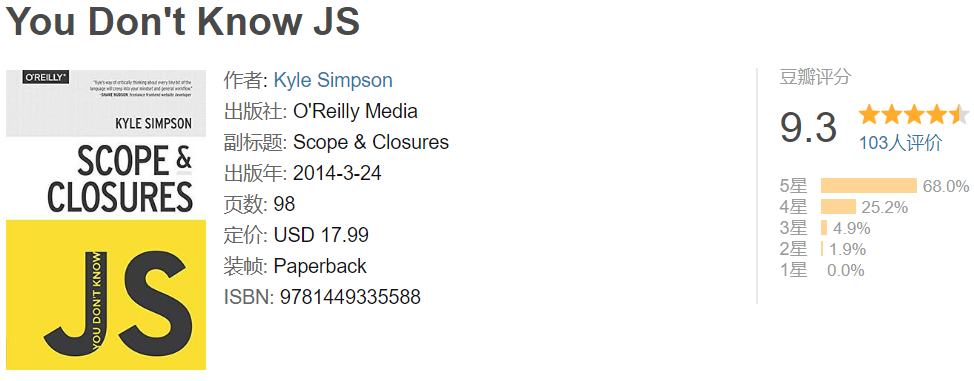Click the 68.0% five-star percentage

click(946, 186)
